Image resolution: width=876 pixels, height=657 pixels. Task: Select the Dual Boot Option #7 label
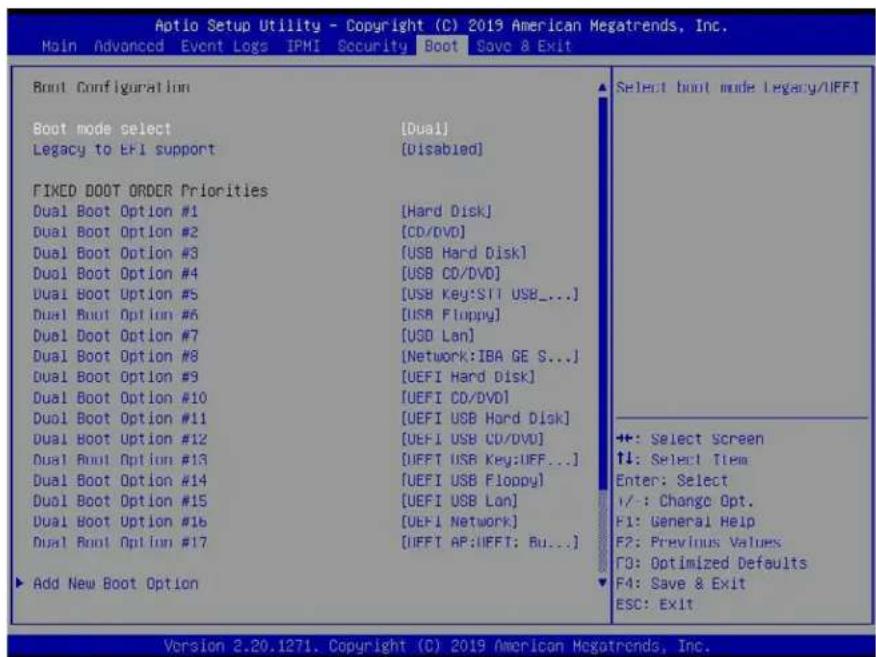pyautogui.click(x=115, y=336)
